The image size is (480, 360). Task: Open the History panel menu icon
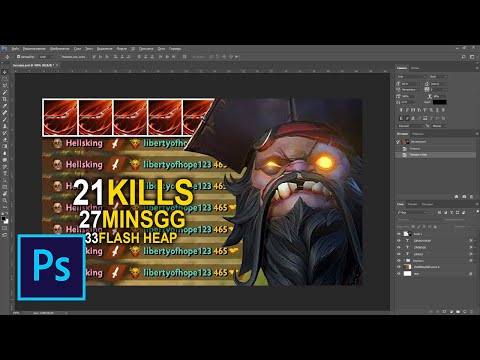(477, 134)
